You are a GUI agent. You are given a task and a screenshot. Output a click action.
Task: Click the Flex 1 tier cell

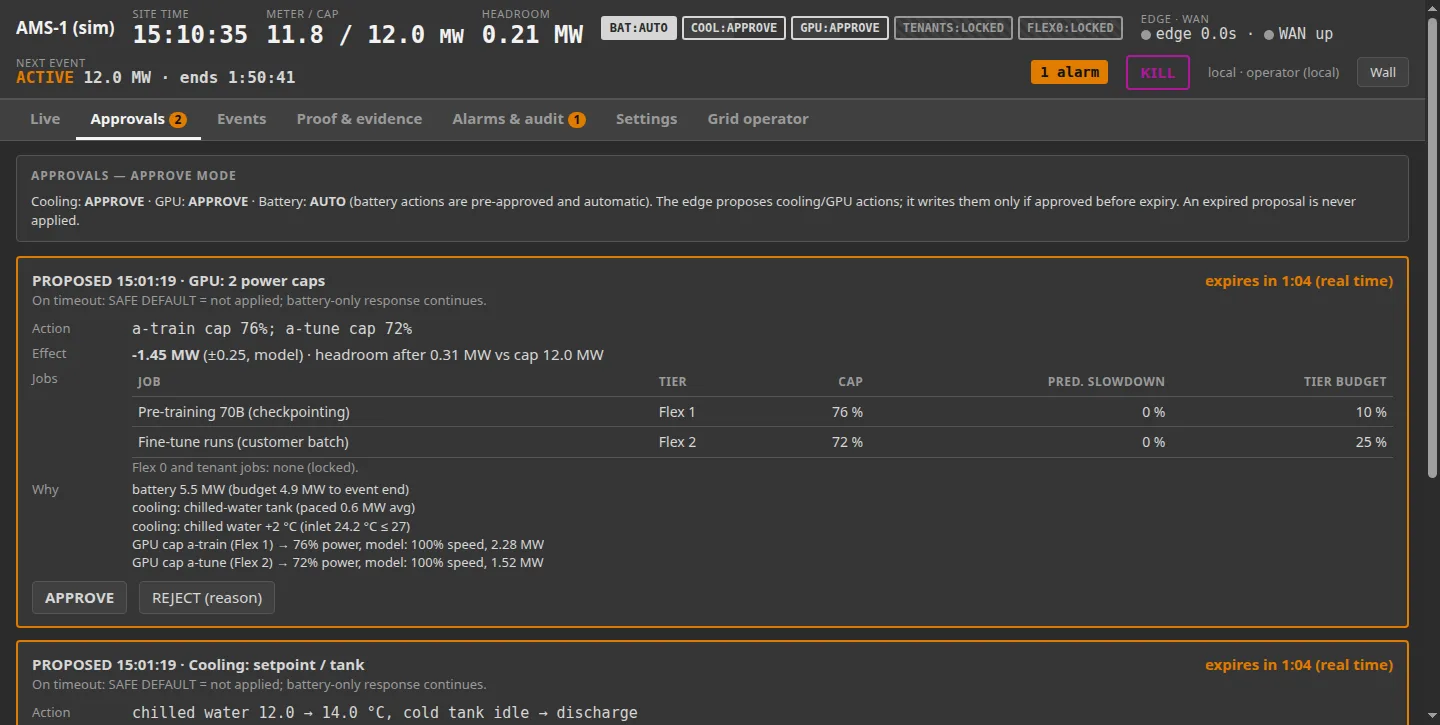(x=677, y=412)
